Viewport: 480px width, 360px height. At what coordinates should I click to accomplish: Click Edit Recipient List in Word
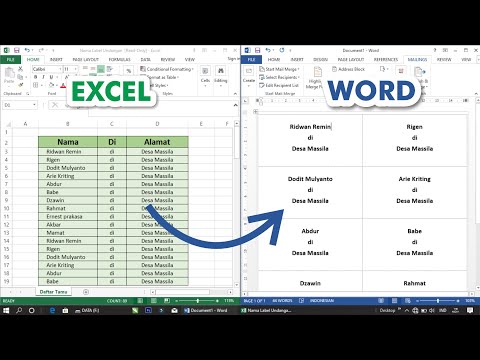click(279, 85)
